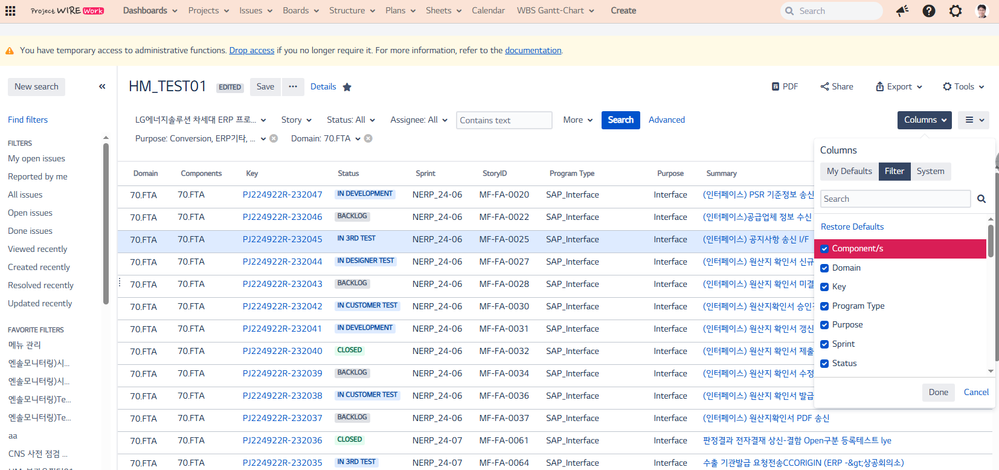Click the Done button in Columns panel
This screenshot has height=470, width=999.
coord(938,392)
